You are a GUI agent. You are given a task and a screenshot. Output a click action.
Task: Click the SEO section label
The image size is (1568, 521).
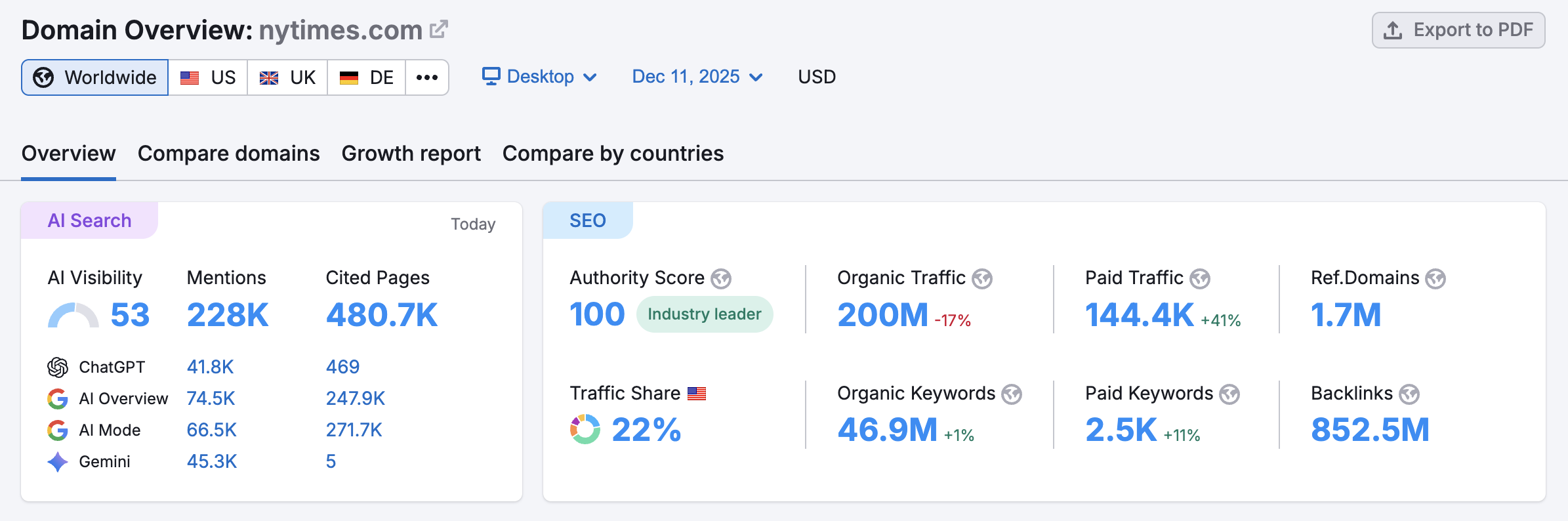[588, 220]
